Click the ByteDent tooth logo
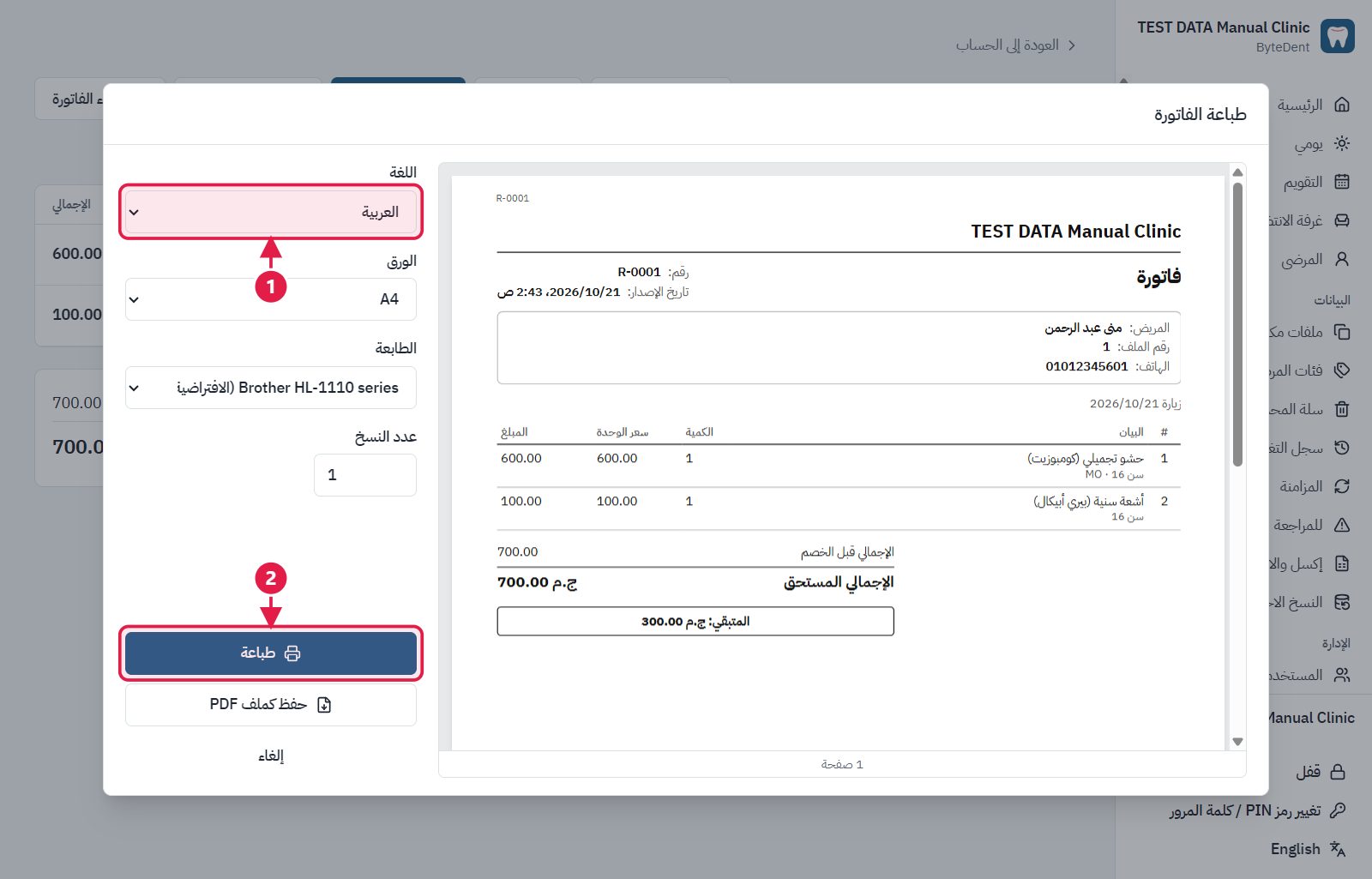The width and height of the screenshot is (1372, 879). click(x=1338, y=37)
